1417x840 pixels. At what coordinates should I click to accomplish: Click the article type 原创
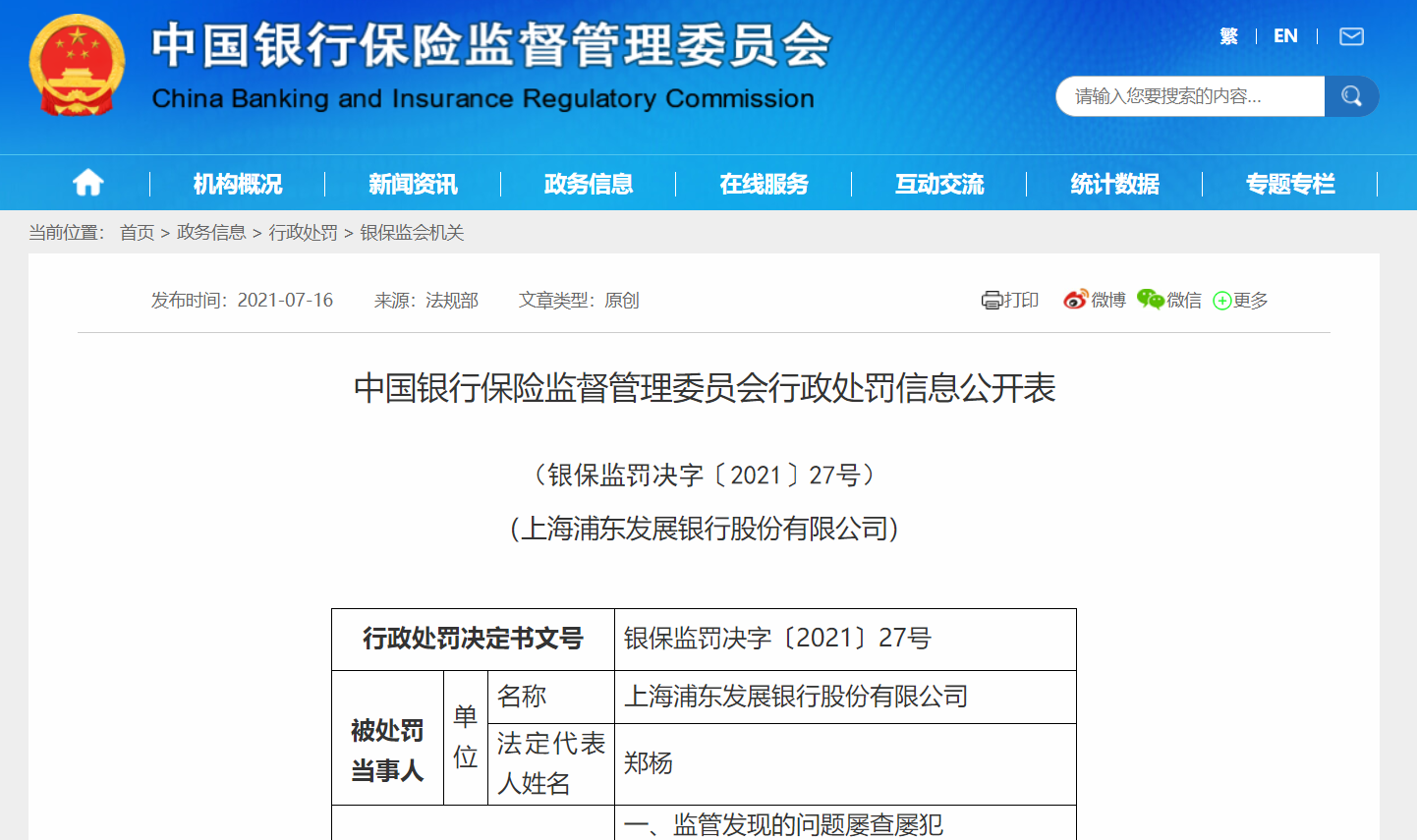tap(622, 300)
